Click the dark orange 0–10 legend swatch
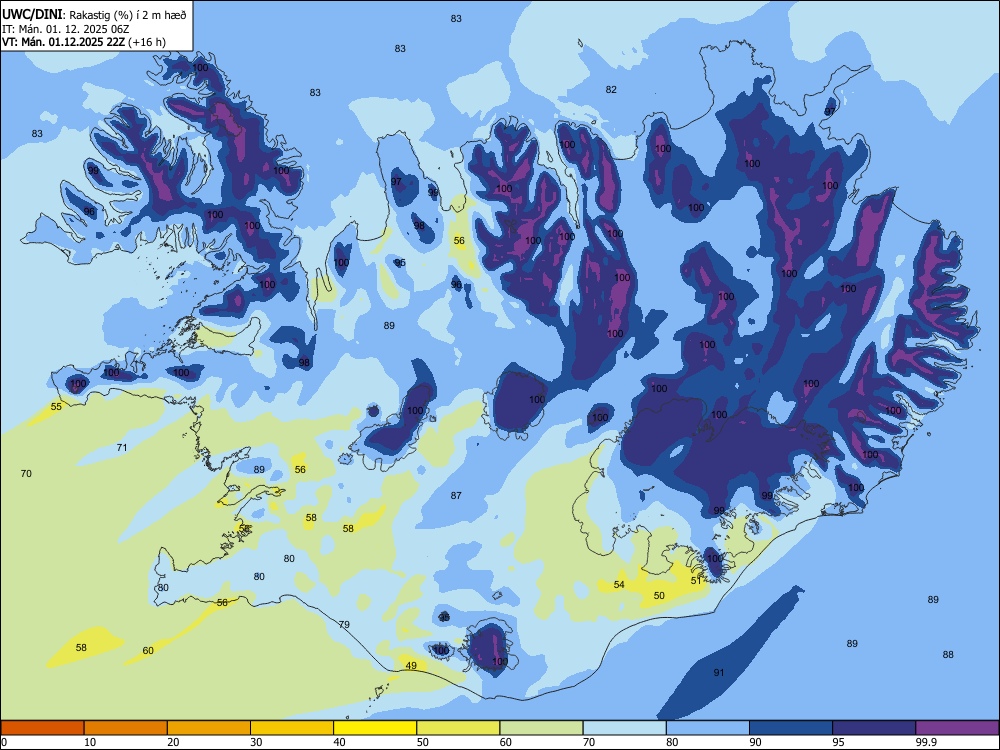The height and width of the screenshot is (750, 1000). point(42,728)
